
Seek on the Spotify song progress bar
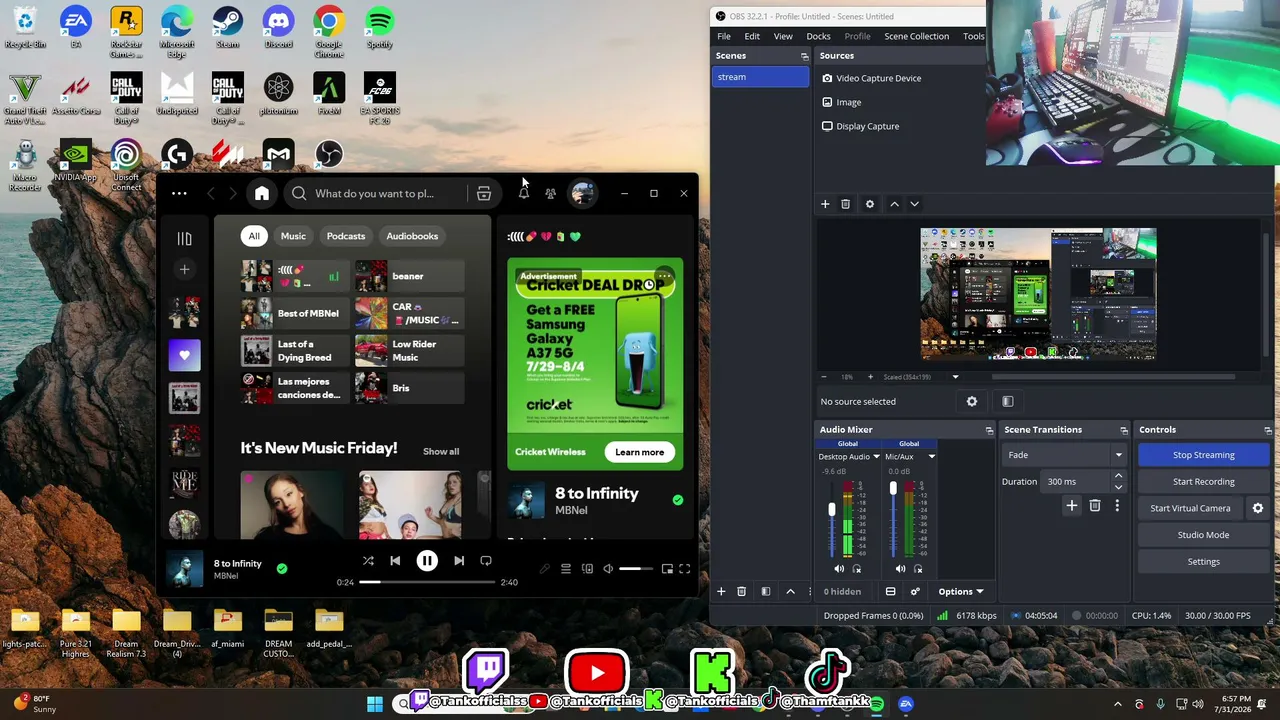tap(427, 582)
